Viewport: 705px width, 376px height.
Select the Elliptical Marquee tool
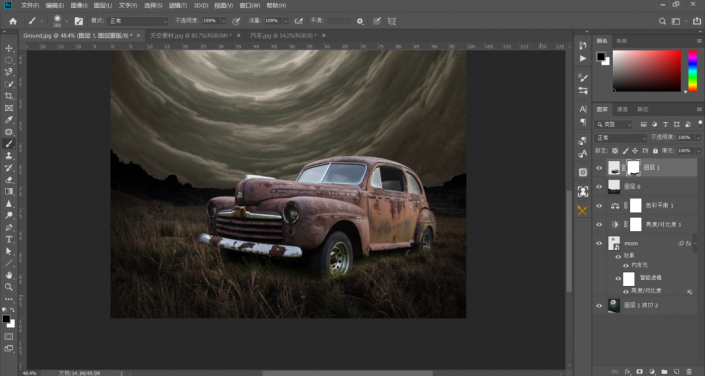coord(9,60)
